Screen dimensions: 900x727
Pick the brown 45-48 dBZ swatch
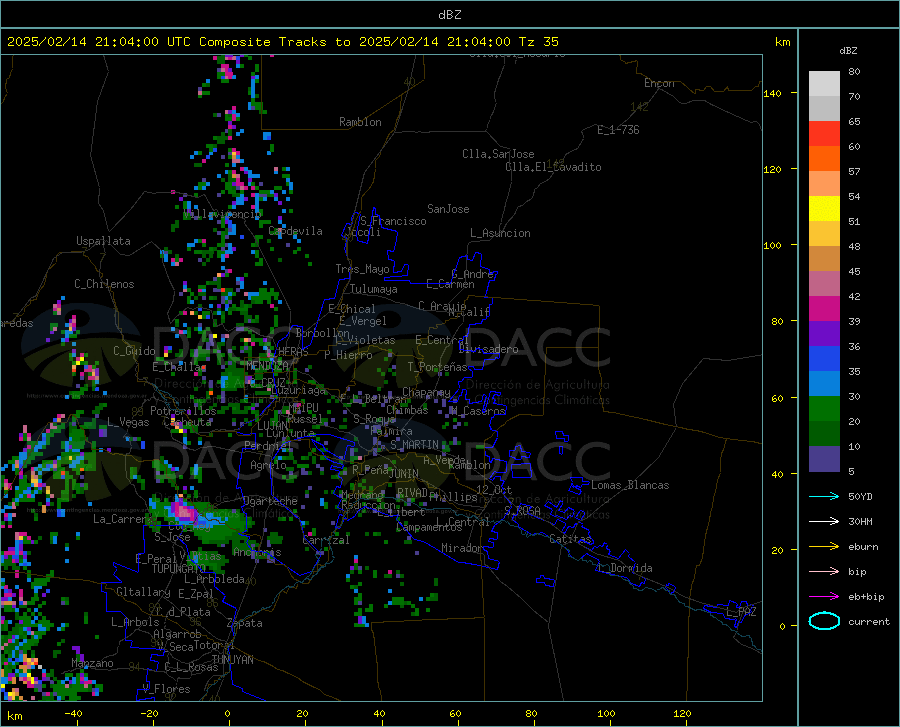click(824, 259)
